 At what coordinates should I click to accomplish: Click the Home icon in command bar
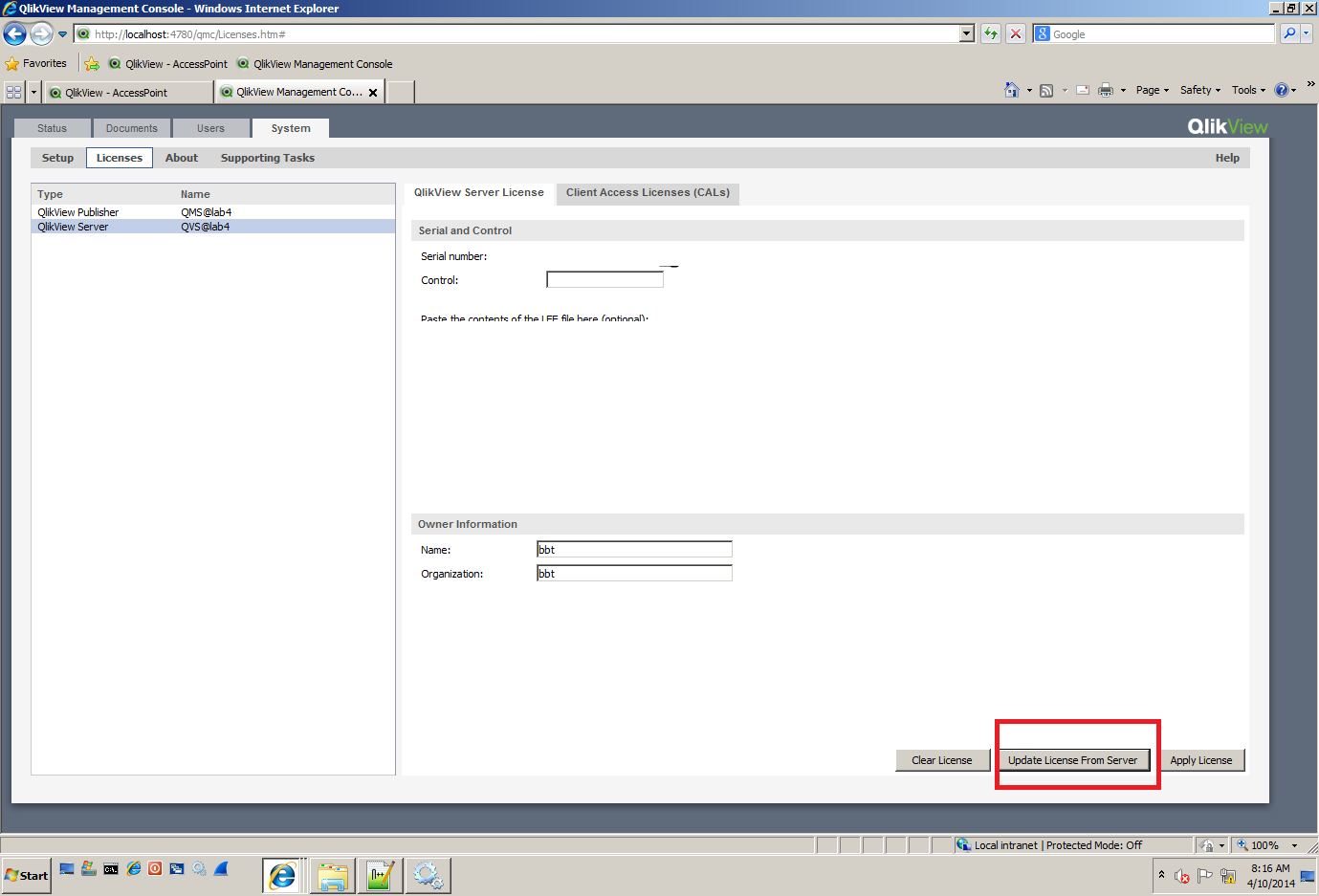coord(1012,90)
